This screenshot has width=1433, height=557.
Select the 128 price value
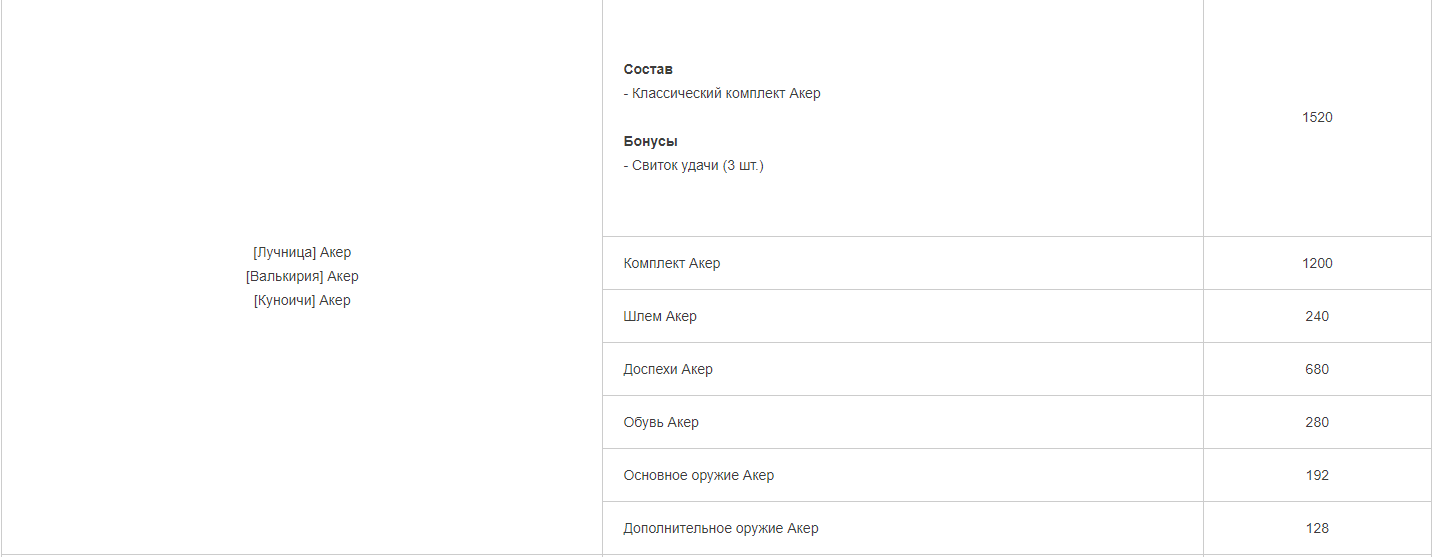(x=1317, y=528)
